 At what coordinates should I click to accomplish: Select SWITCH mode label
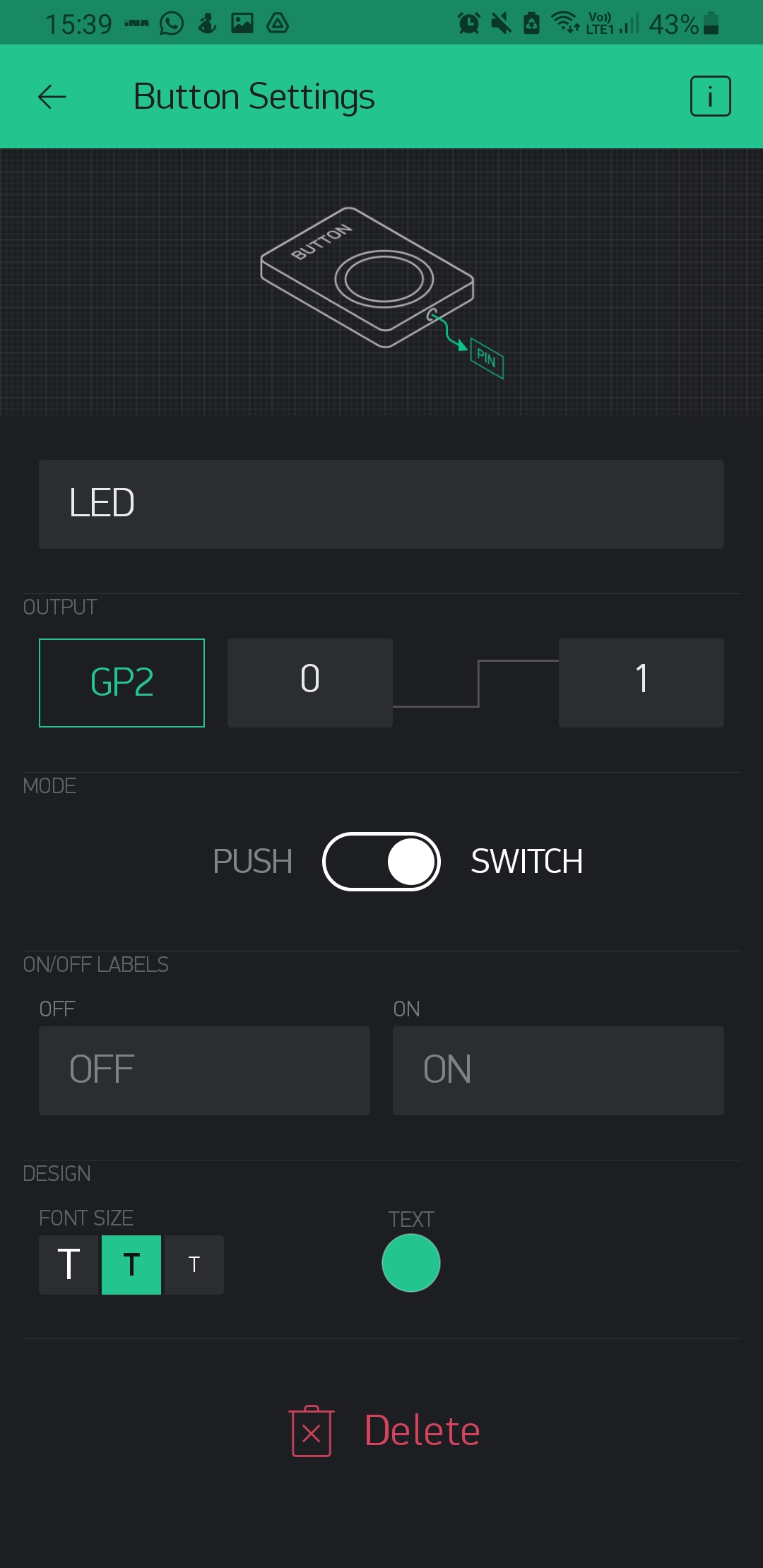[x=527, y=862]
